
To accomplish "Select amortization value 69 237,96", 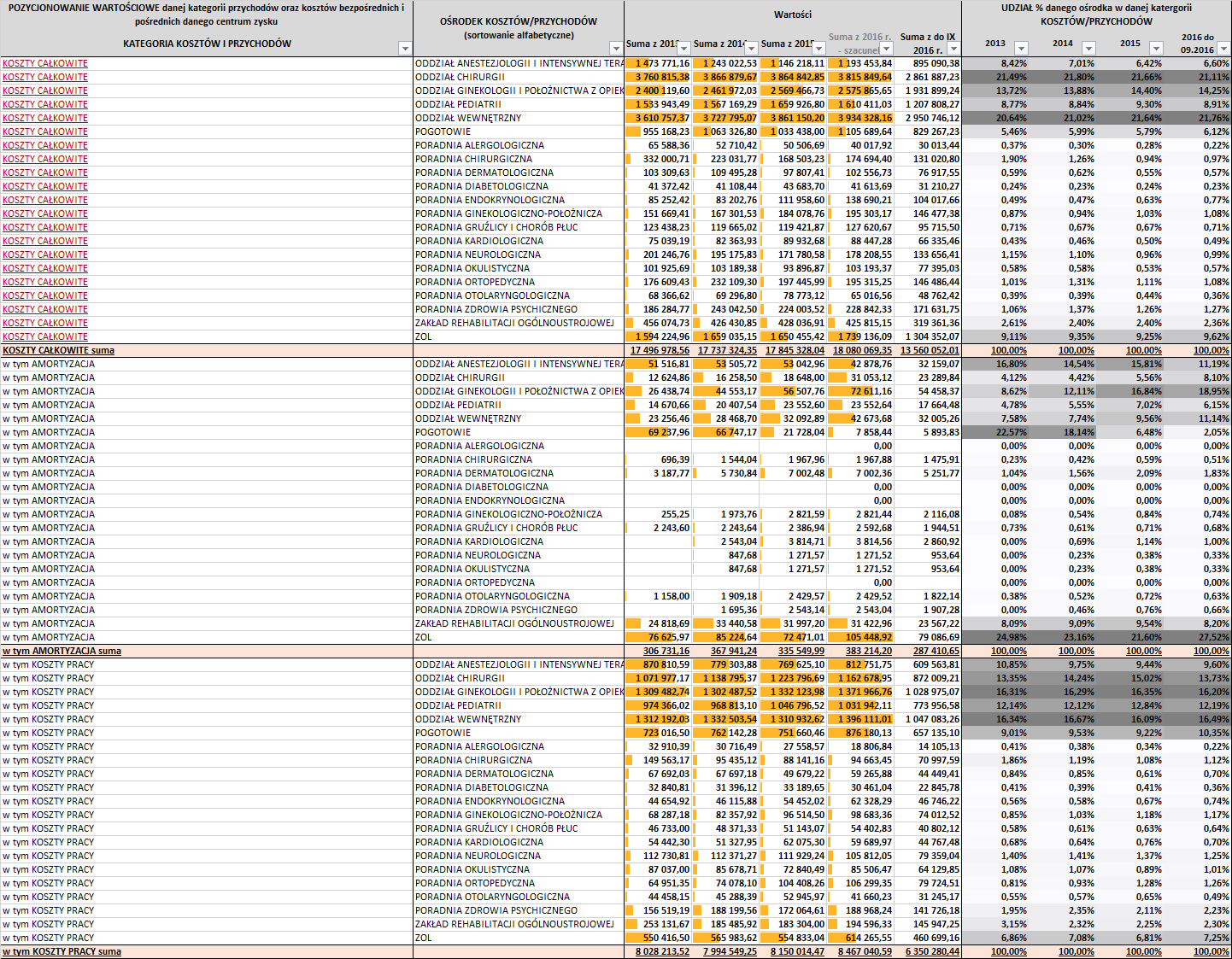I will [x=658, y=432].
